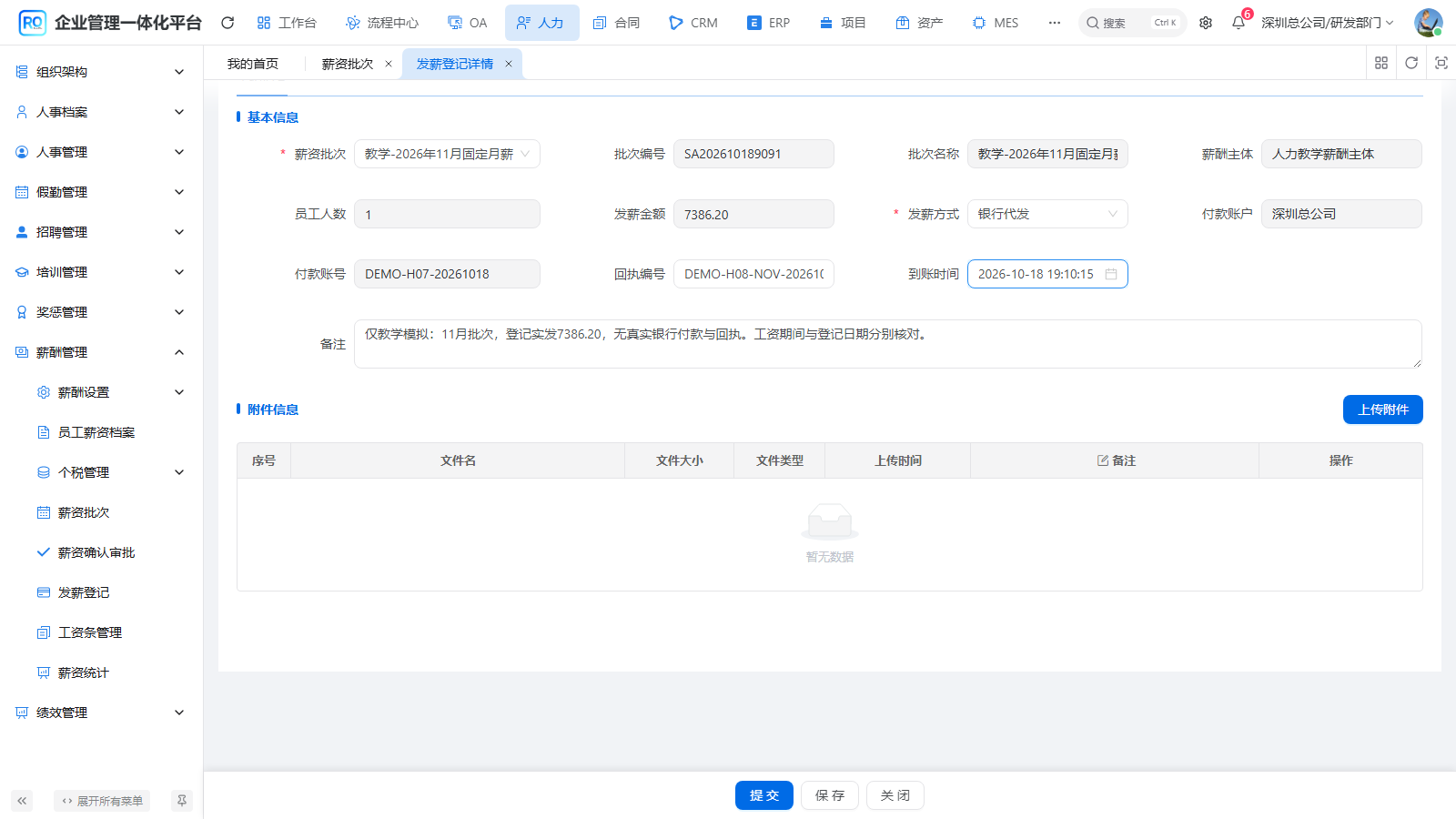The image size is (1456, 819).
Task: Click the 备注 text area
Action: coord(888,344)
